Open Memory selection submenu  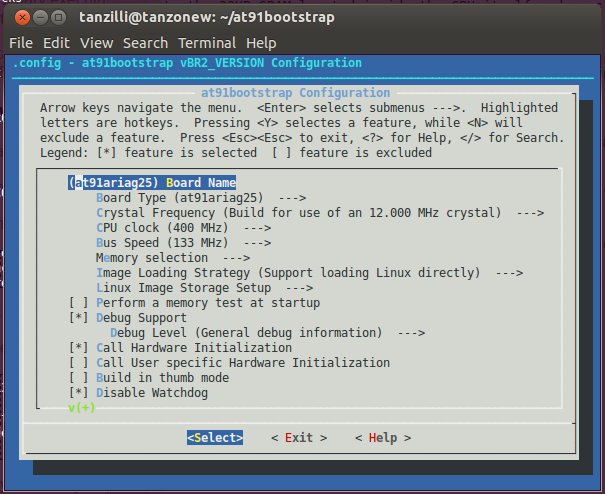coord(173,258)
